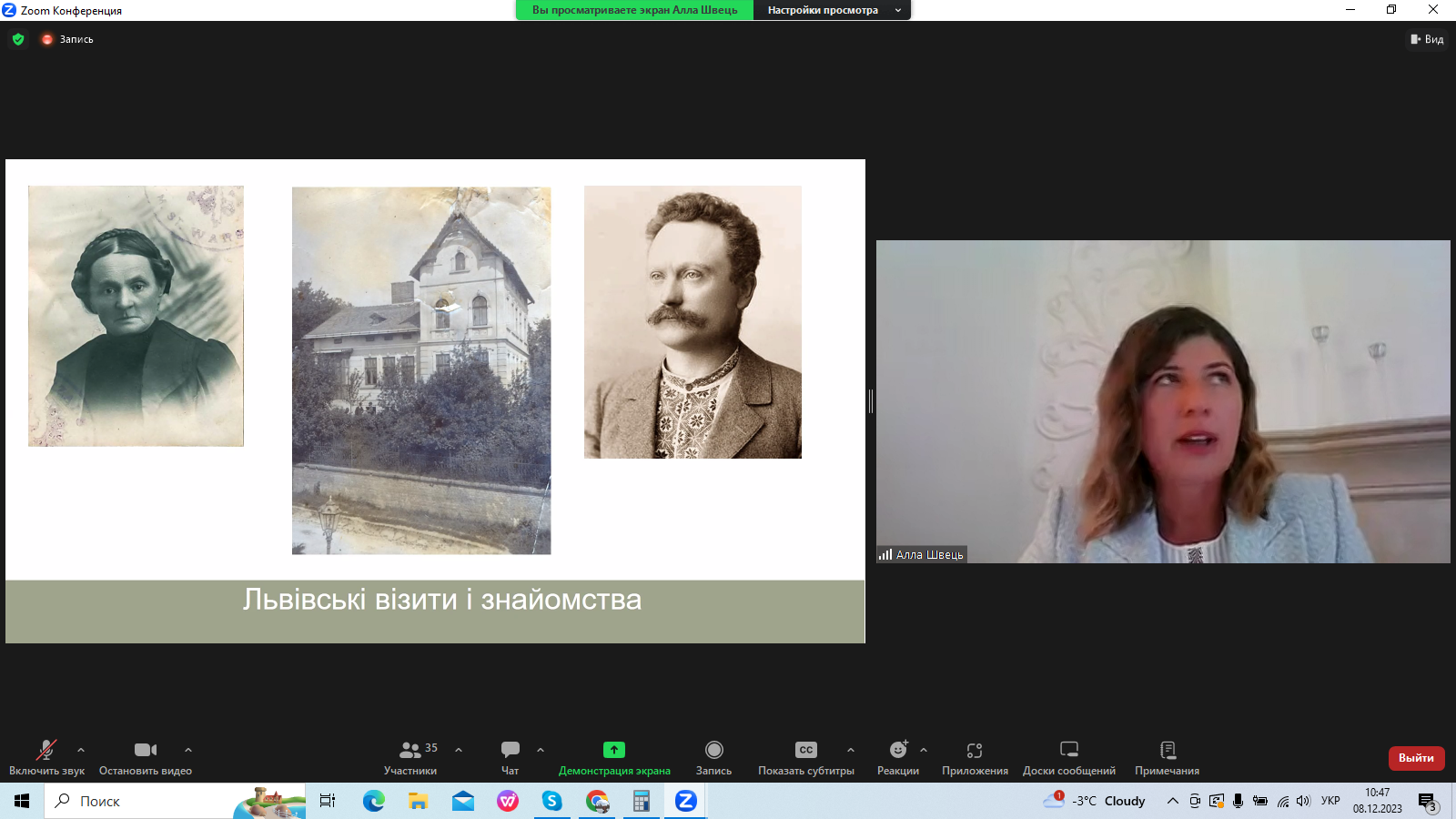
Task: Open the Notes (Примечания) icon
Action: 1168,750
